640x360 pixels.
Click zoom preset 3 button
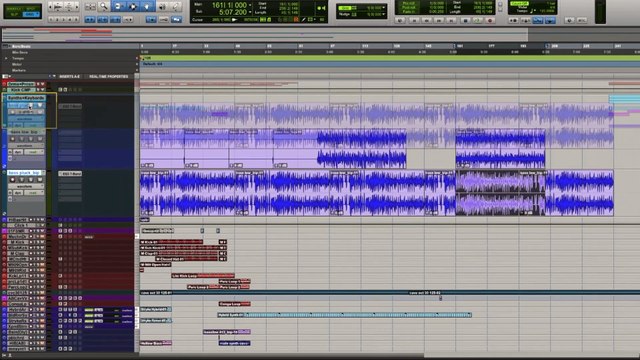tap(63, 20)
